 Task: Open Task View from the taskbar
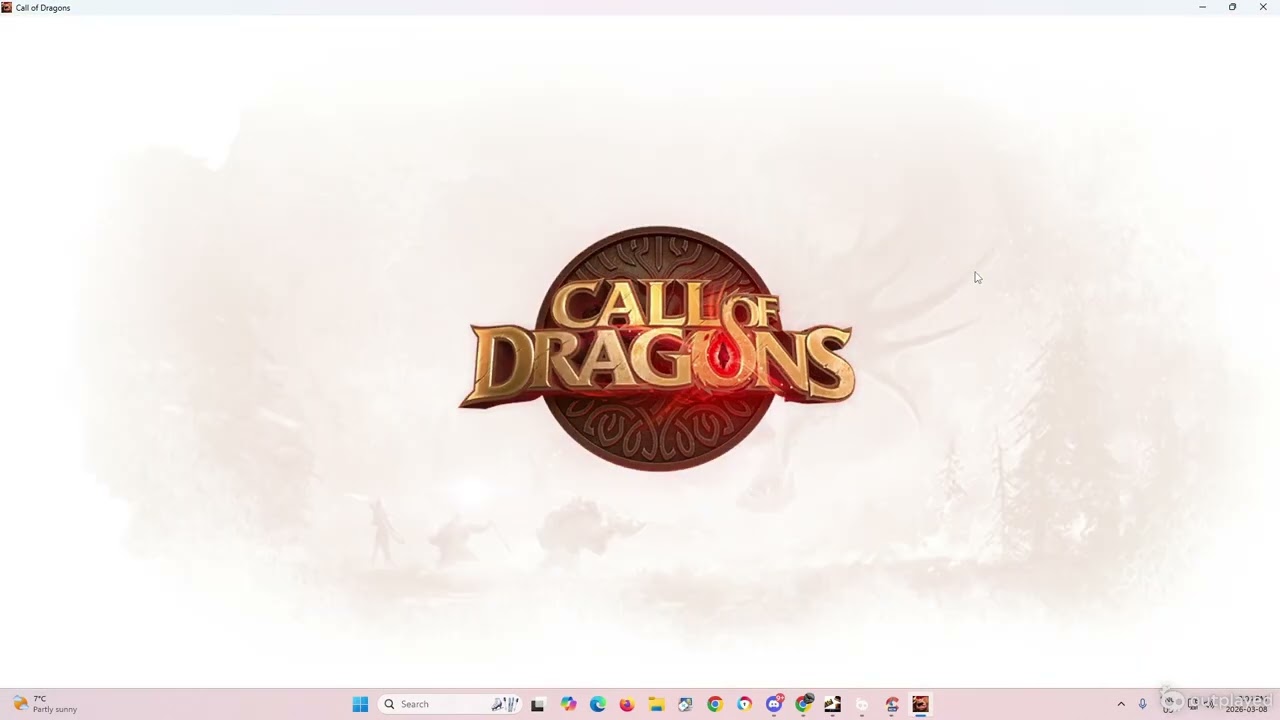pyautogui.click(x=538, y=704)
